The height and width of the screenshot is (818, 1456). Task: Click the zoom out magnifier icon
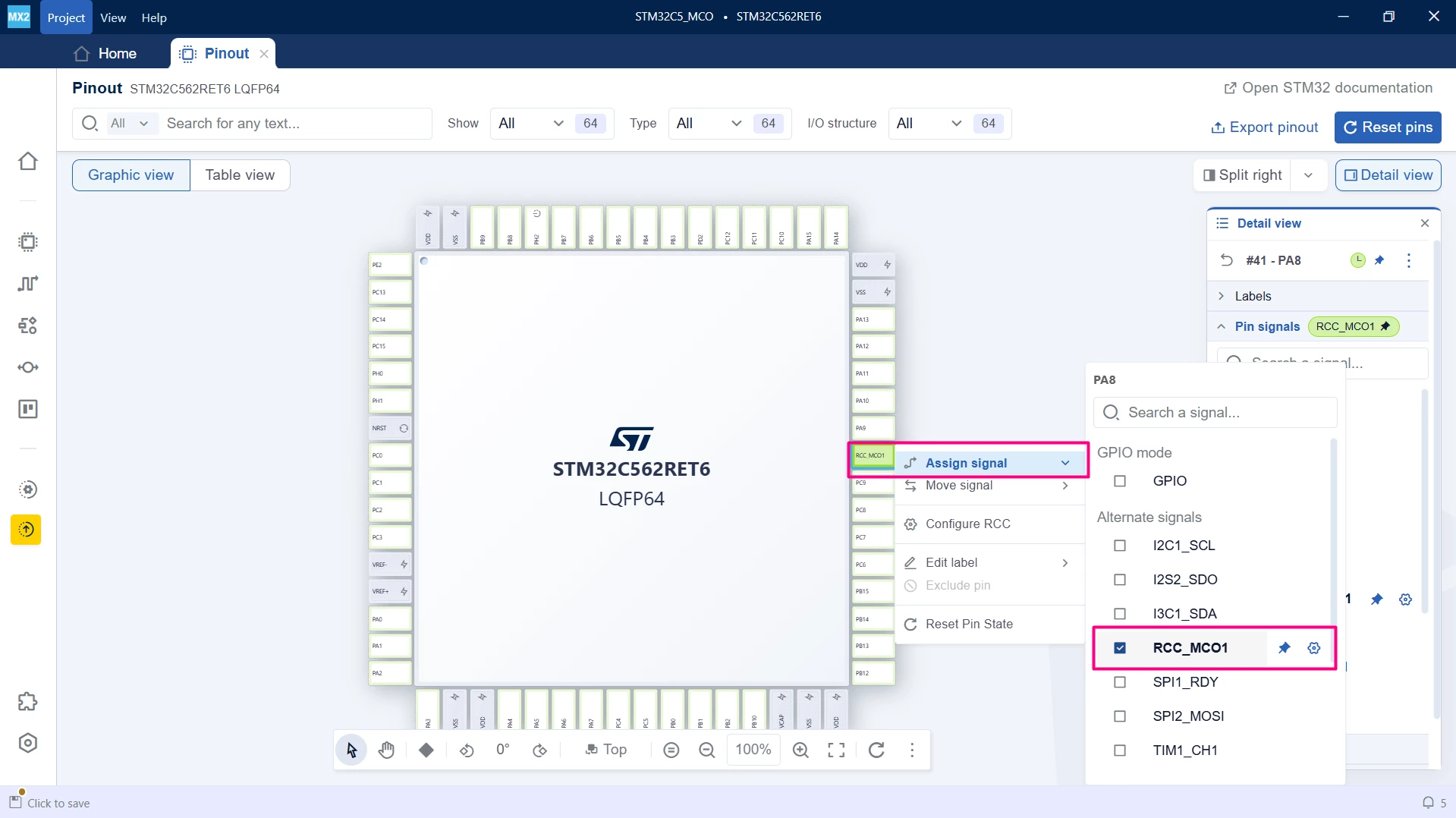(706, 750)
